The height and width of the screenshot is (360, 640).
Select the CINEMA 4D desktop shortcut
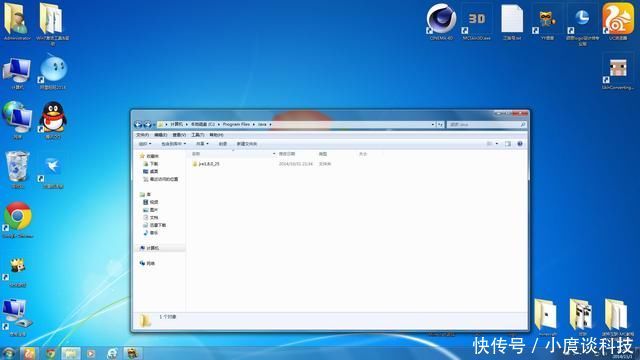(x=441, y=22)
